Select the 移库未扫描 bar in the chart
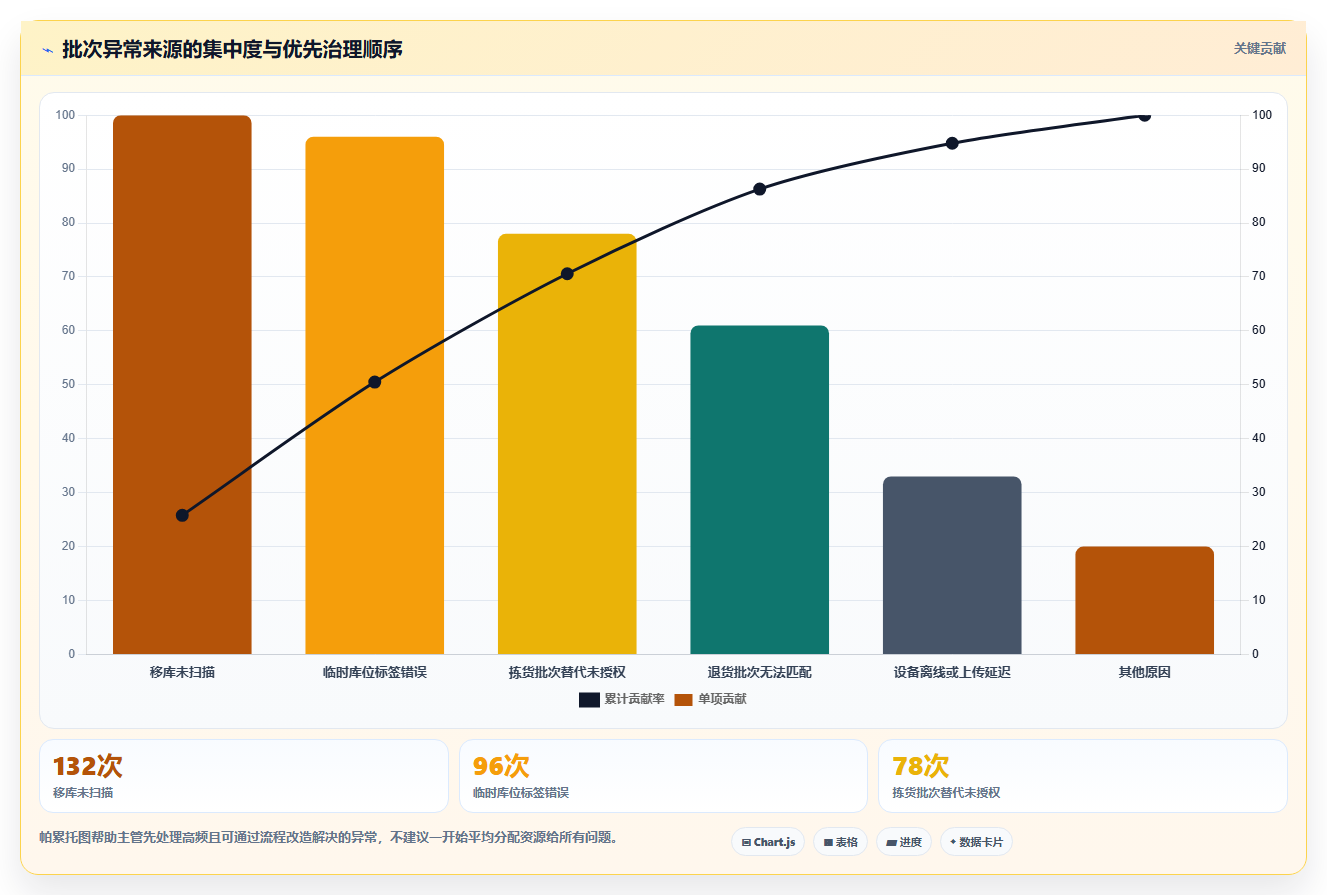This screenshot has width=1327, height=895. click(182, 385)
